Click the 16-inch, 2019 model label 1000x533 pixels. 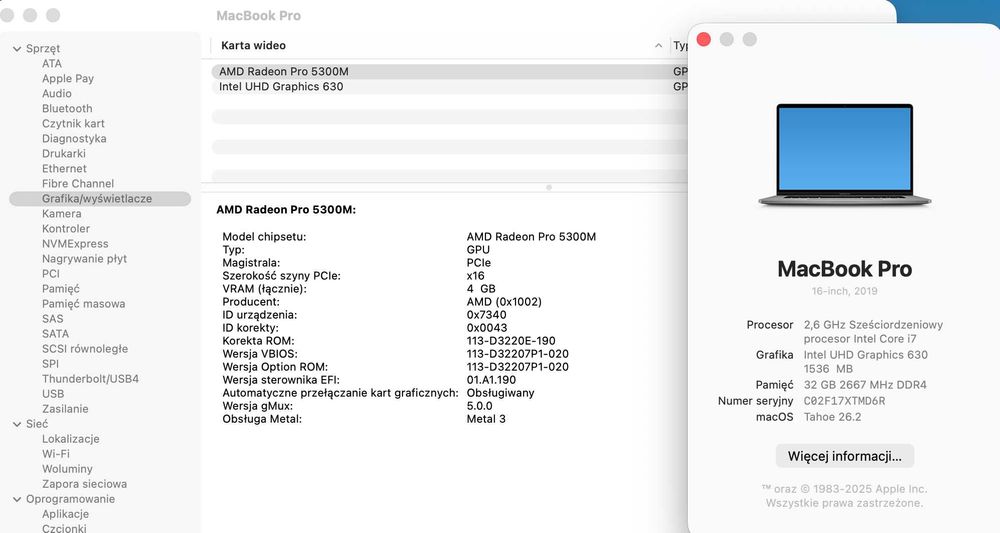(x=844, y=291)
